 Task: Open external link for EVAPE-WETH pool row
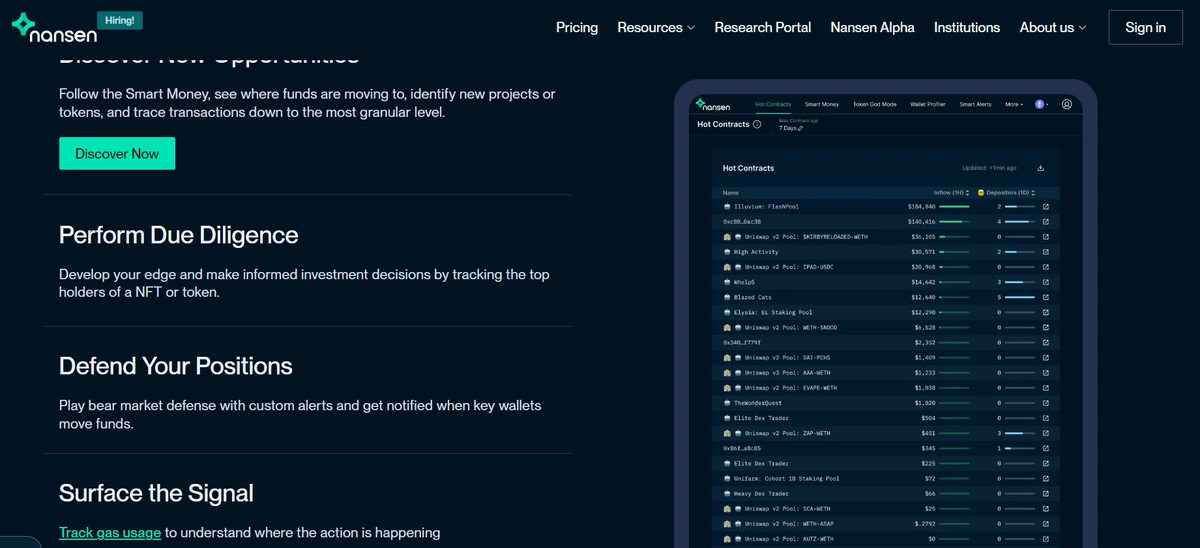point(1046,388)
